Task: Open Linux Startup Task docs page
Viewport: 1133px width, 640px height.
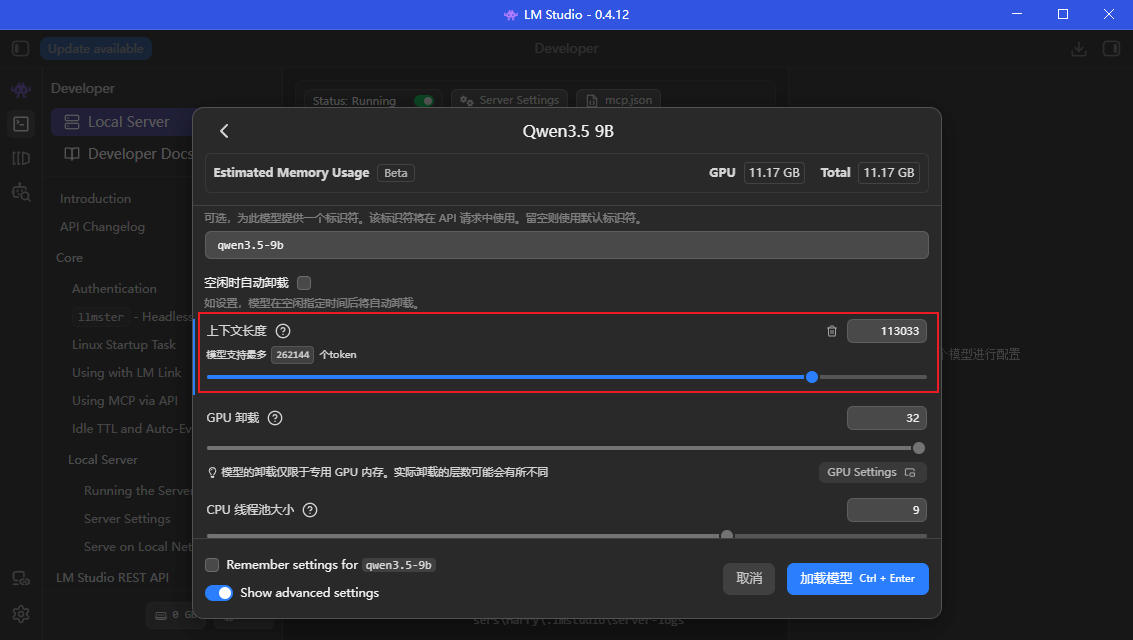Action: [x=124, y=345]
